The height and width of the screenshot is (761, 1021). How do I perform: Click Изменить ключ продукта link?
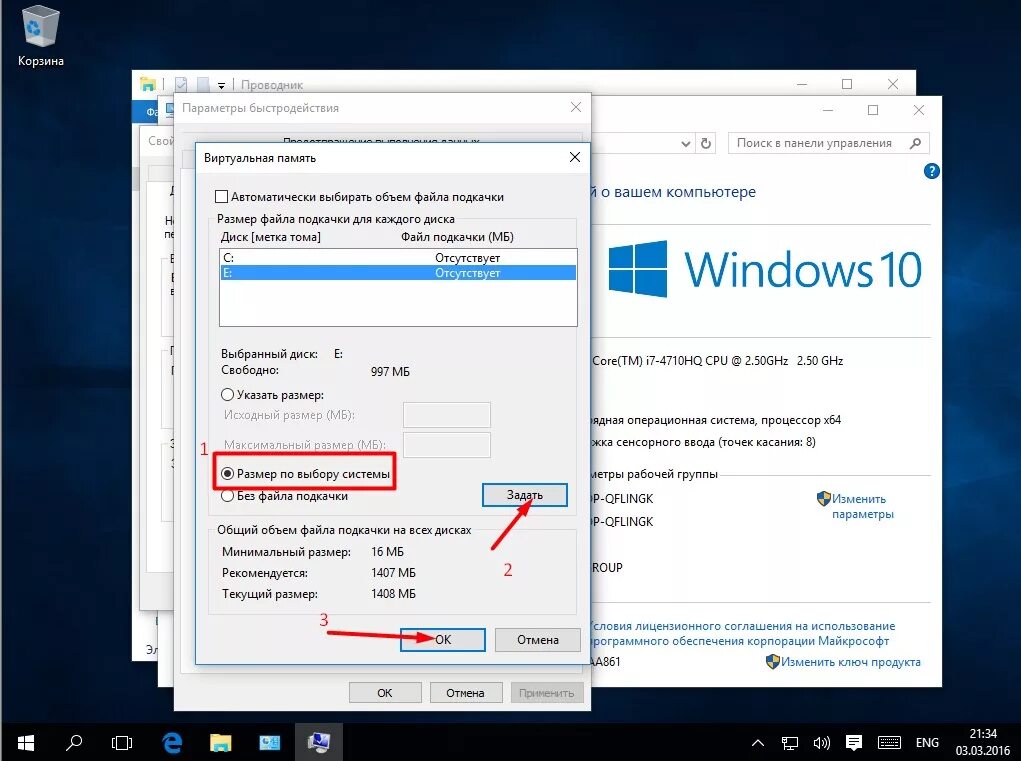pyautogui.click(x=850, y=662)
